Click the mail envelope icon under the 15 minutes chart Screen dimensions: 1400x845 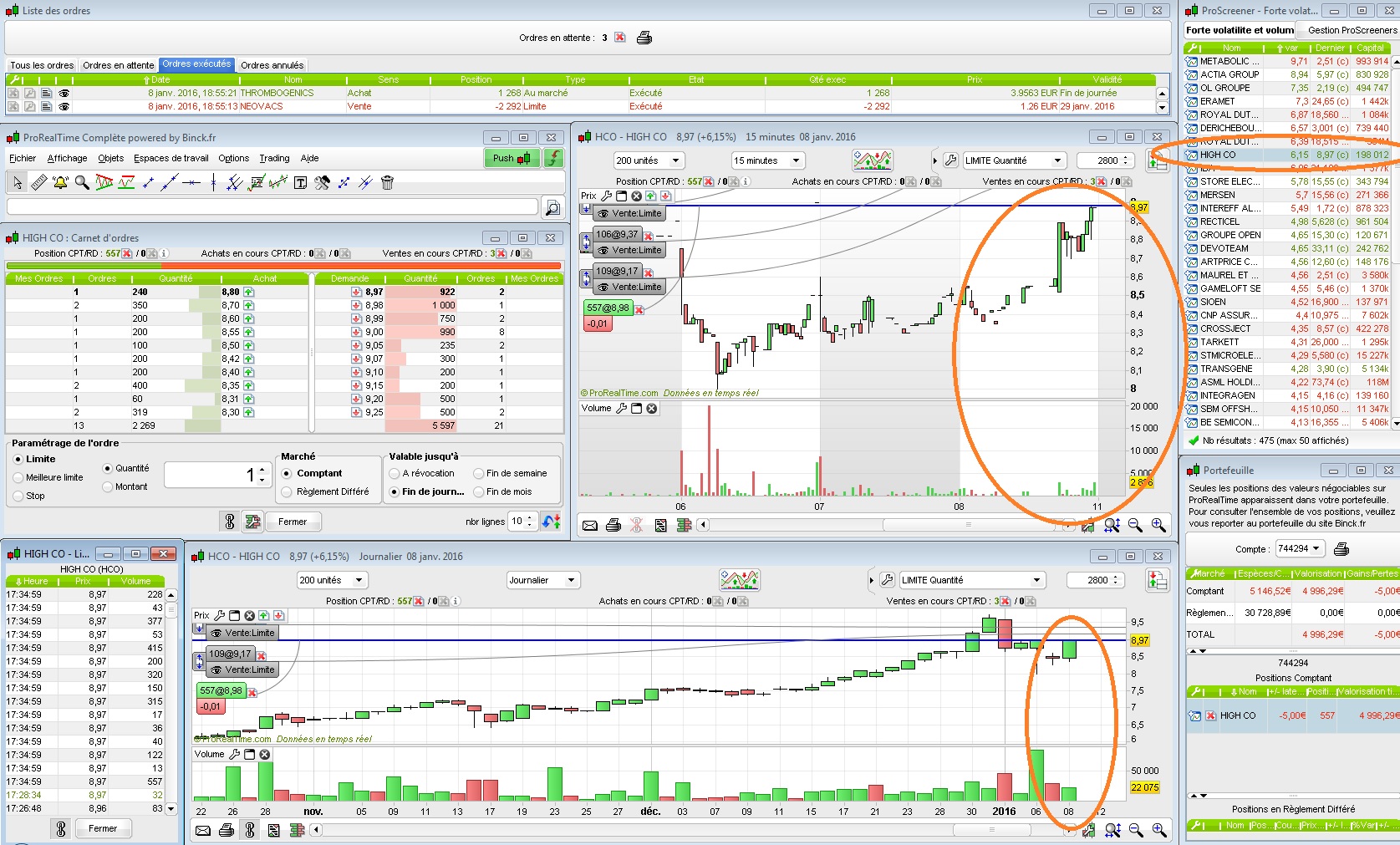click(590, 525)
